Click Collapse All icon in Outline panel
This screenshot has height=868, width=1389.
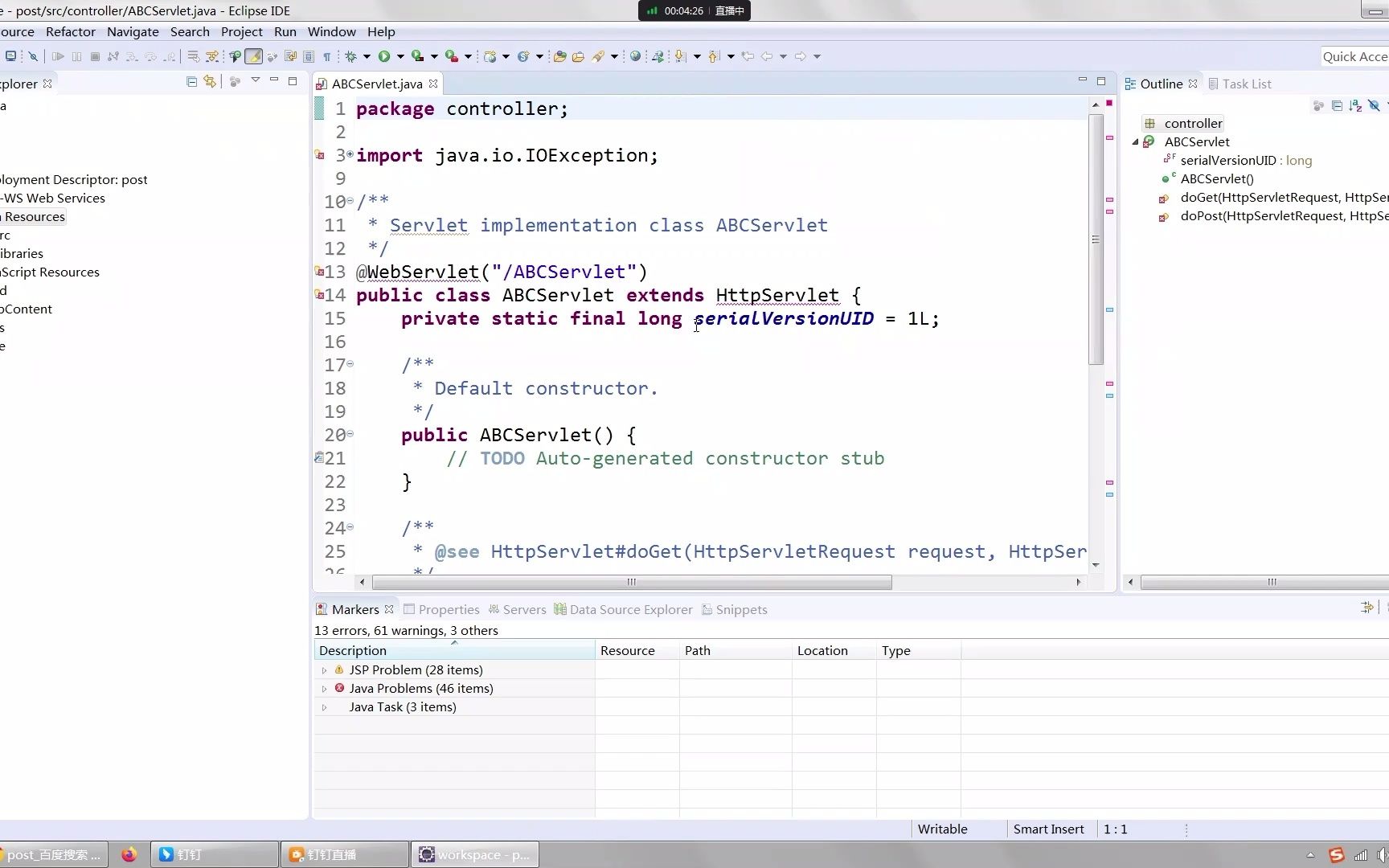[x=1337, y=105]
